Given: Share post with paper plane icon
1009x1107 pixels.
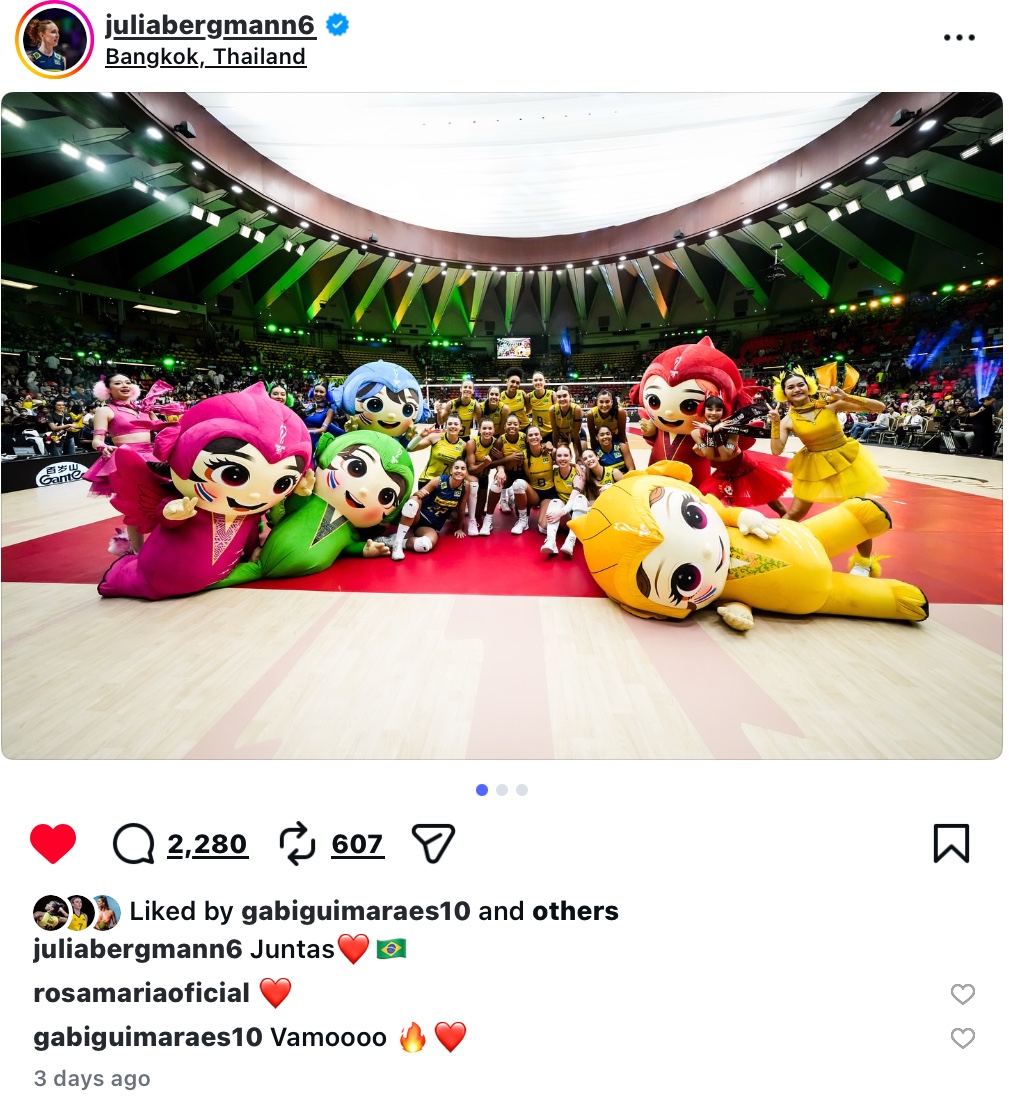Looking at the screenshot, I should point(433,844).
